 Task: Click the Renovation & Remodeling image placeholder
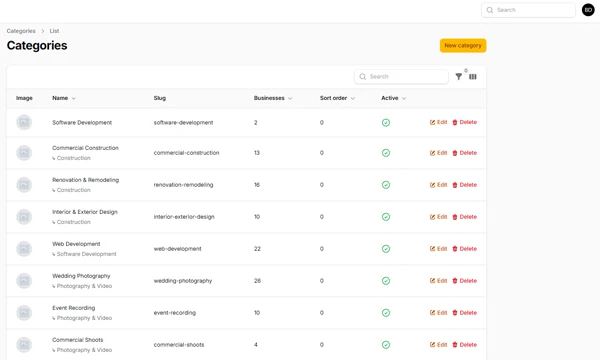pyautogui.click(x=24, y=185)
